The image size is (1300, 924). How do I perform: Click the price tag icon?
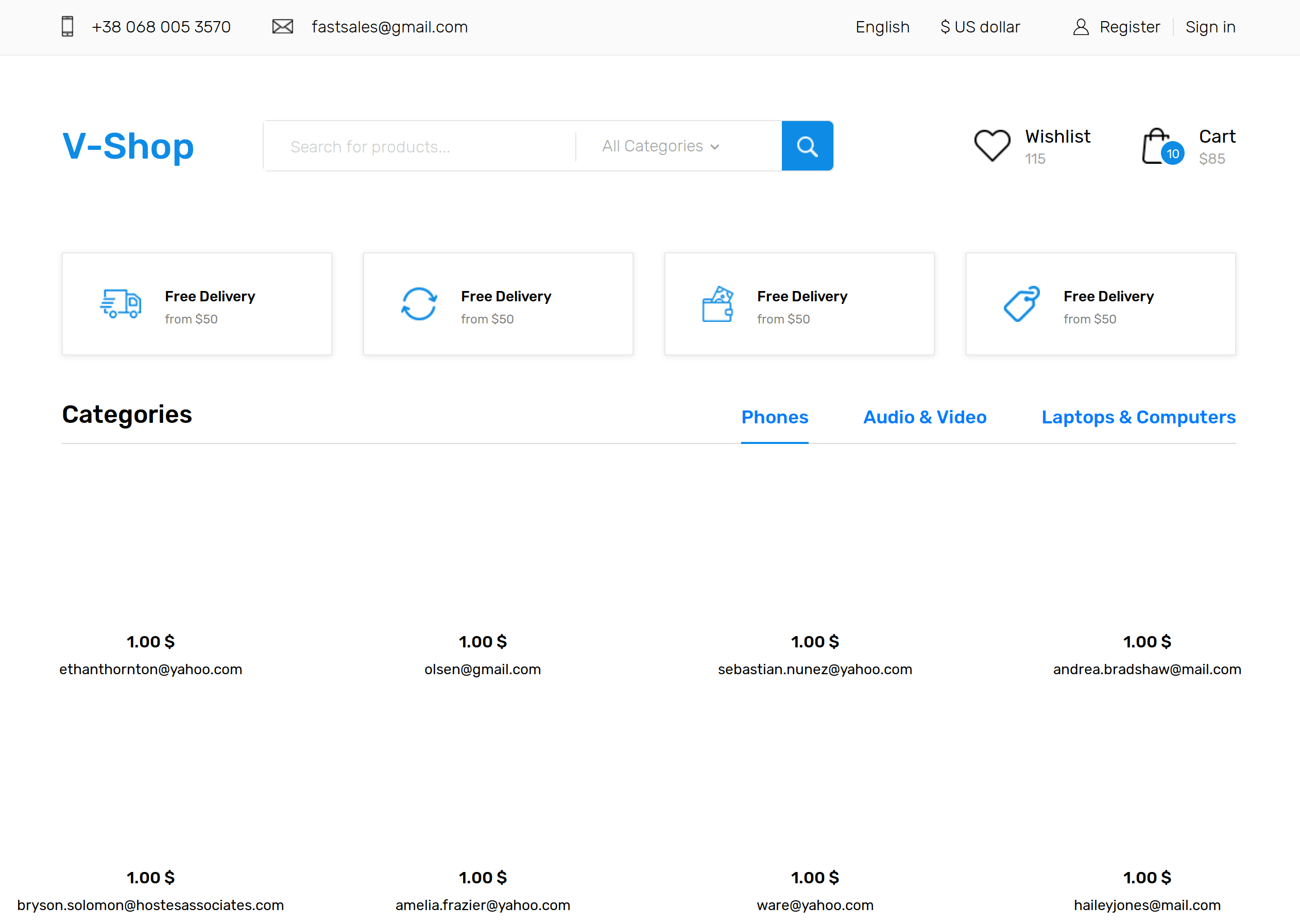coord(1020,304)
